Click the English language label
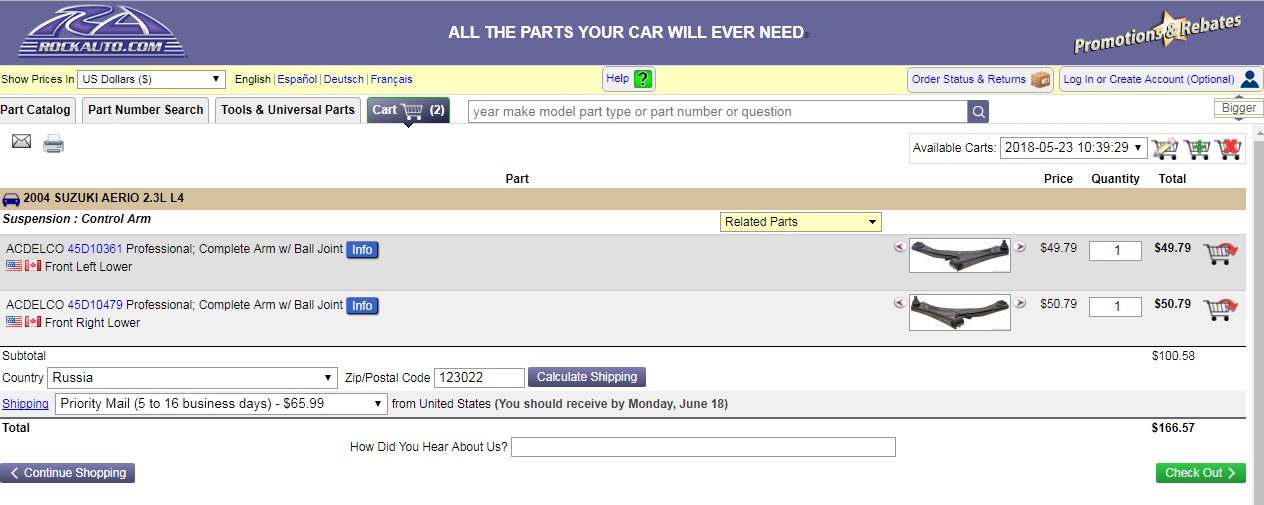Screen dimensions: 1264x505 (x=253, y=79)
